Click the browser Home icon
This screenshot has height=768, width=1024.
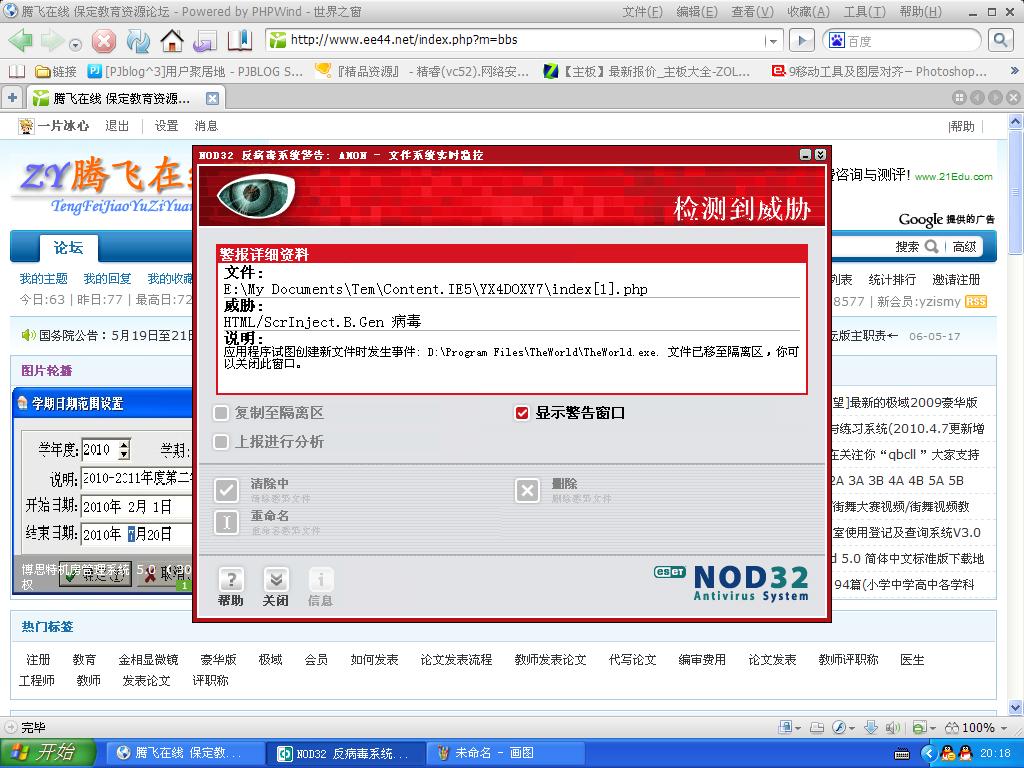tap(172, 41)
